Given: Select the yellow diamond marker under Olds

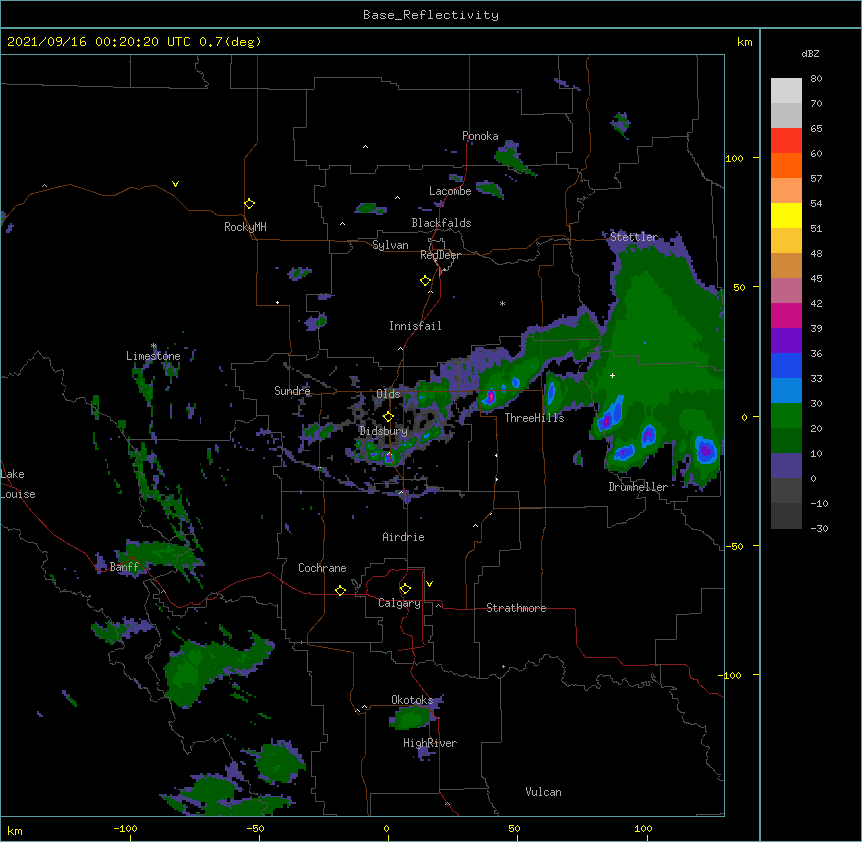Looking at the screenshot, I should point(388,417).
